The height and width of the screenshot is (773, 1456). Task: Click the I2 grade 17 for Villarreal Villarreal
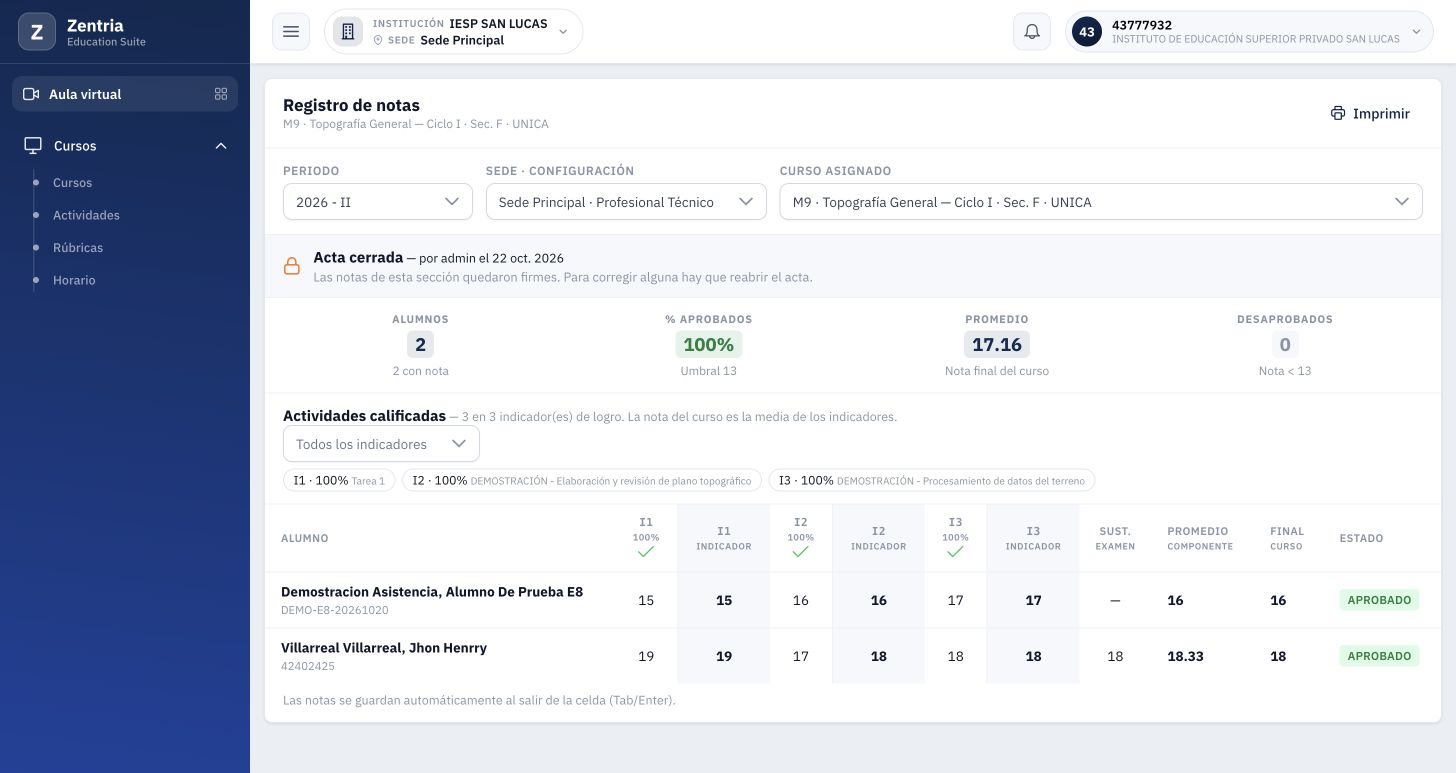800,656
